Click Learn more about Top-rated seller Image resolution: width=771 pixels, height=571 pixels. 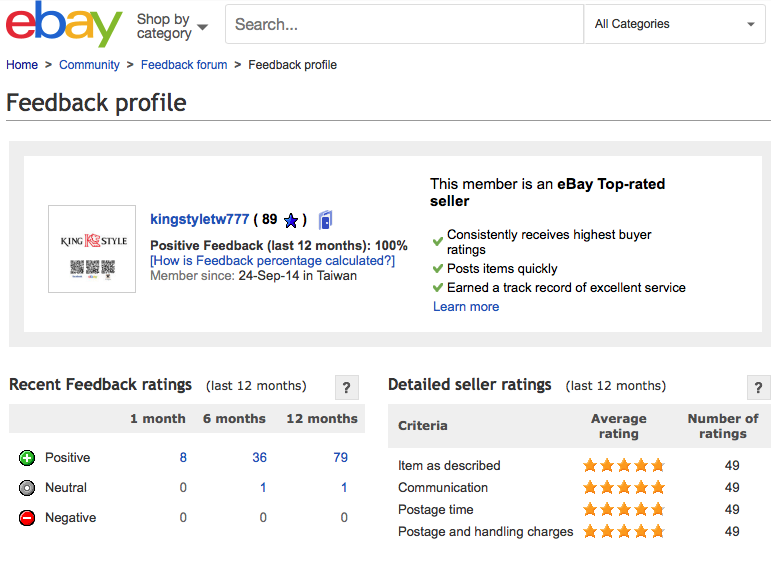[466, 307]
